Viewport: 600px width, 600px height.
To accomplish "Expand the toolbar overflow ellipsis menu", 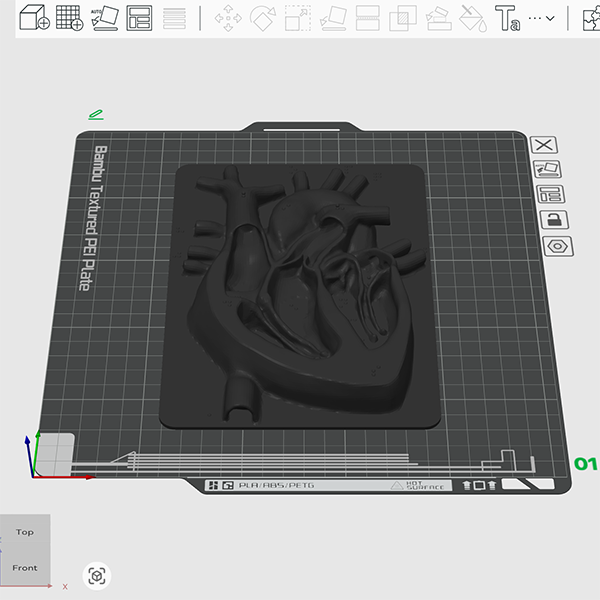I will [541, 18].
